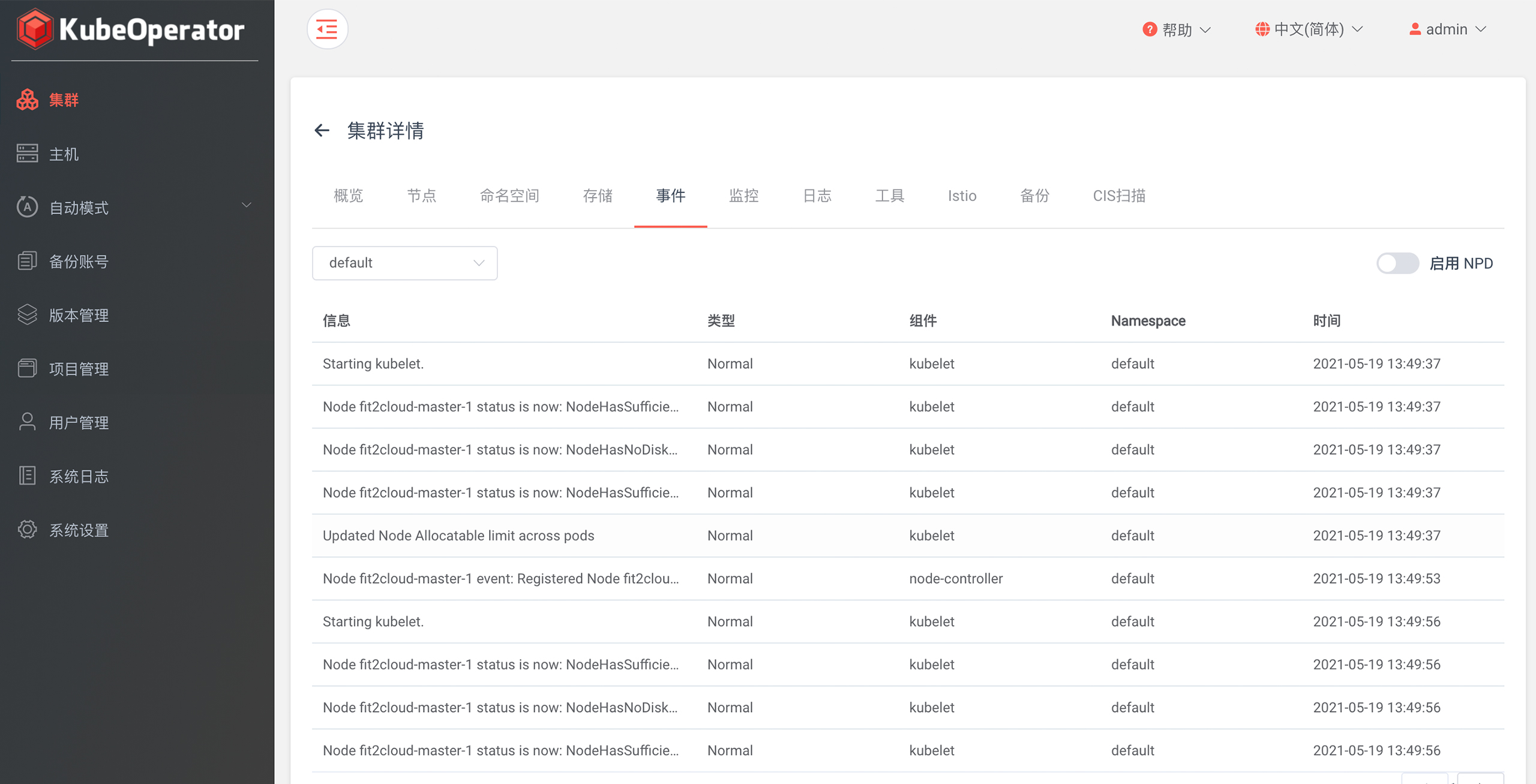
Task: Select the 事件 tab
Action: [x=671, y=196]
